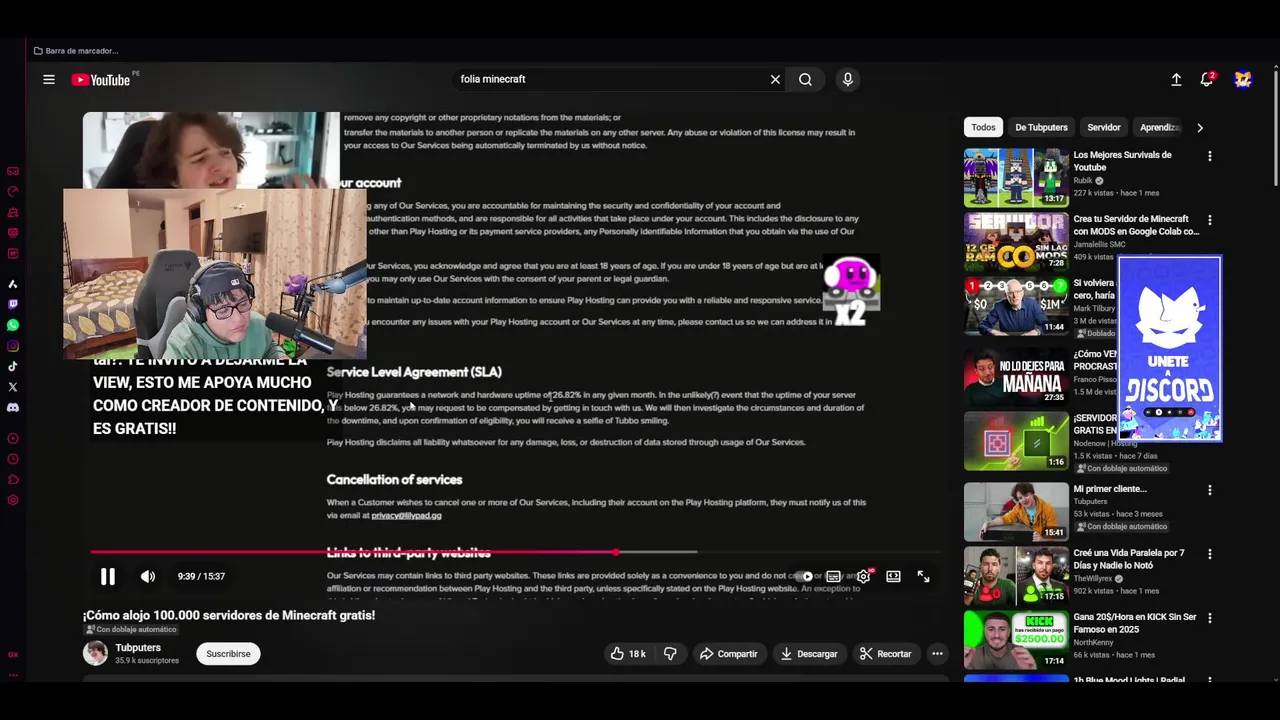Image resolution: width=1280 pixels, height=720 pixels.
Task: Open WhatsApp in the browser sidebar
Action: pyautogui.click(x=13, y=325)
